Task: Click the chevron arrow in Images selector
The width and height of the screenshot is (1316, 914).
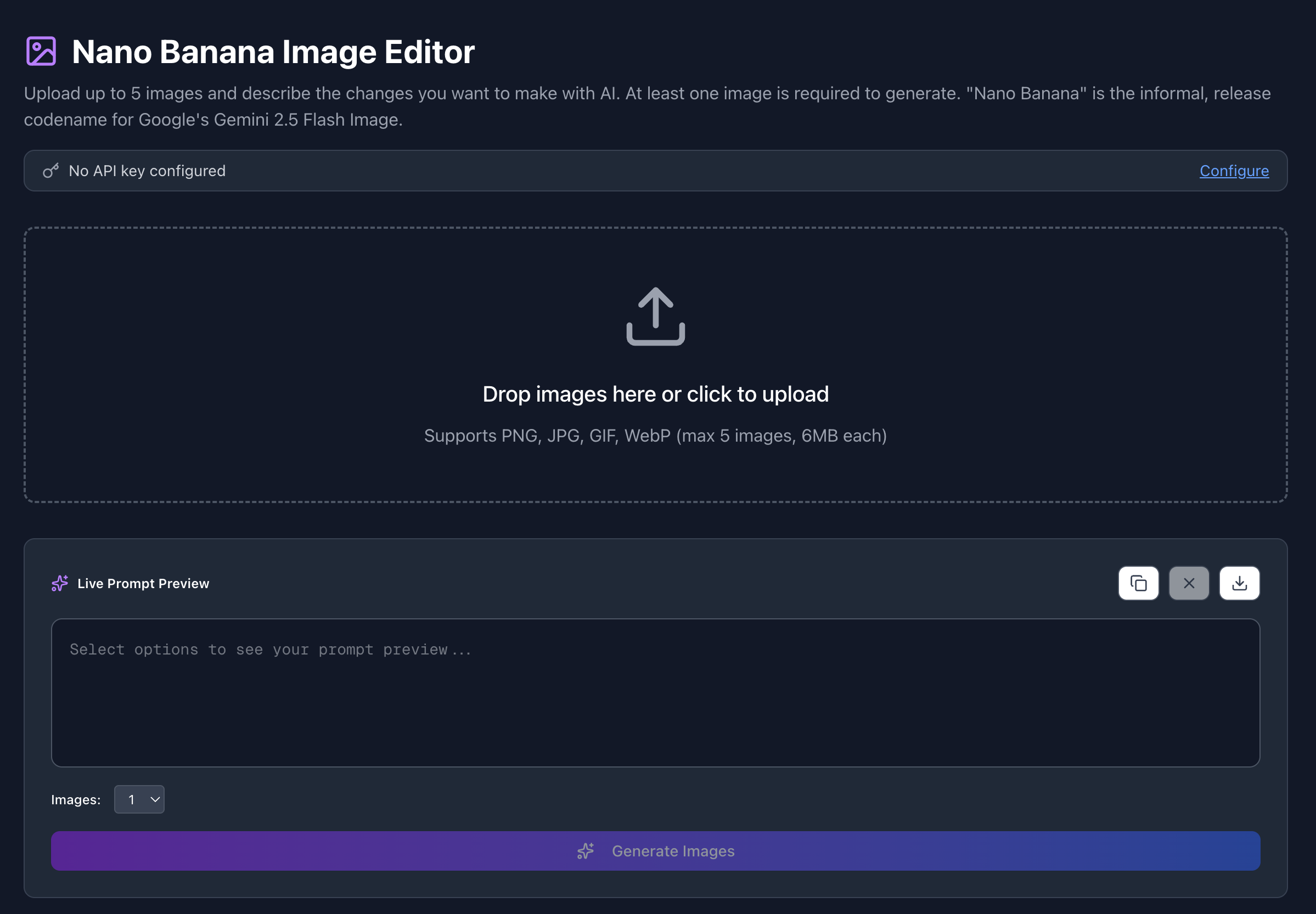Action: pos(155,799)
